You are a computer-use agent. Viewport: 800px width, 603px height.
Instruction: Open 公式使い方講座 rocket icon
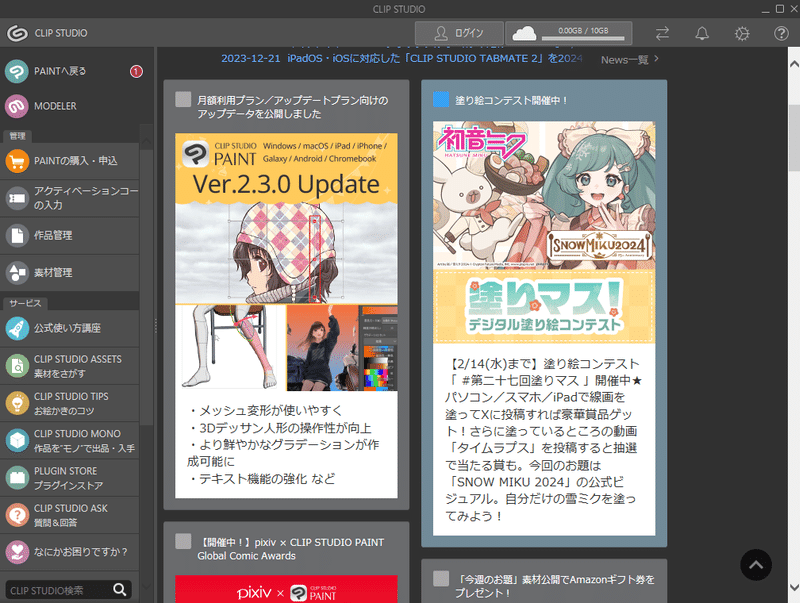(17, 328)
